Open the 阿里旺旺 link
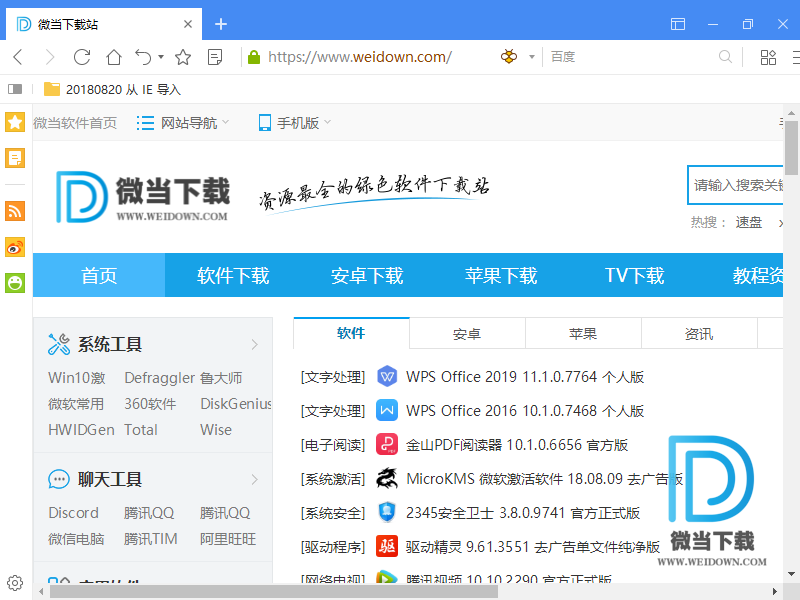This screenshot has height=600, width=800. pyautogui.click(x=228, y=539)
